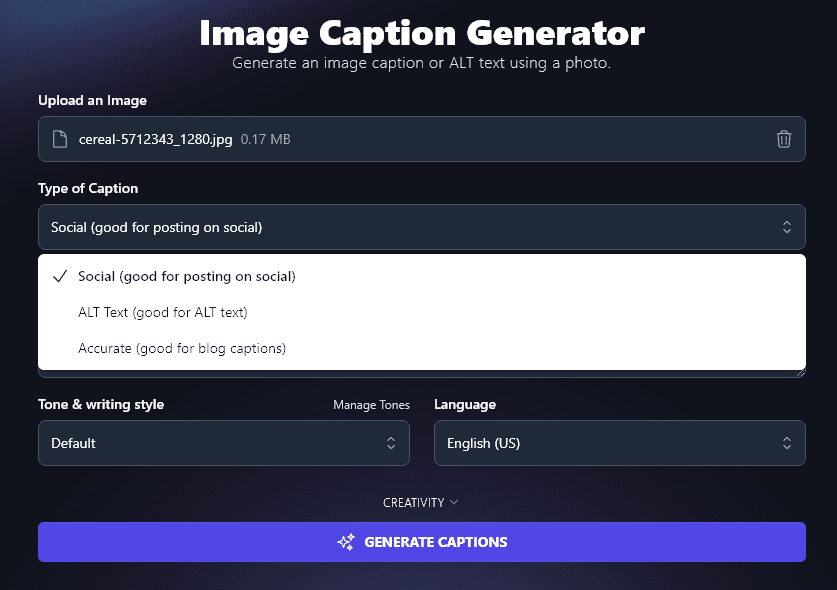Screen dimensions: 837x590
Task: Select English (US) in the Language selector
Action: pos(619,442)
